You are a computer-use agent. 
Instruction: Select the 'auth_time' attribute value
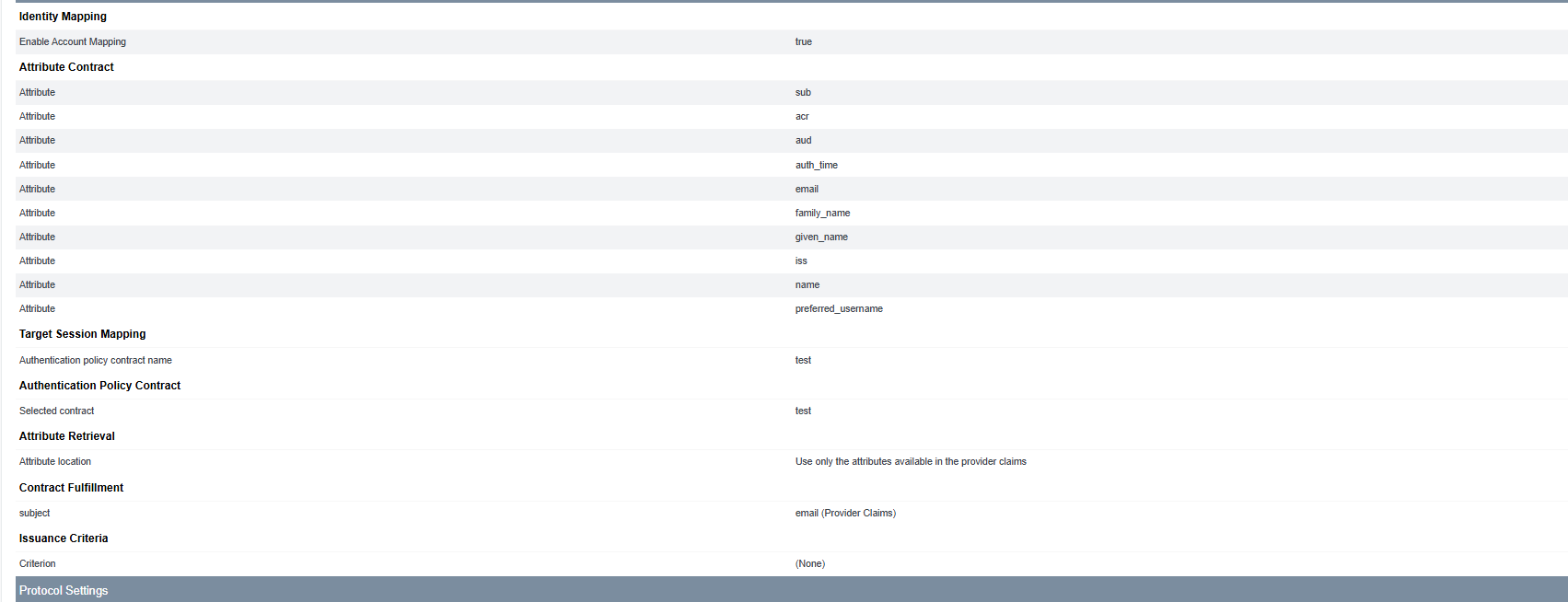[817, 165]
